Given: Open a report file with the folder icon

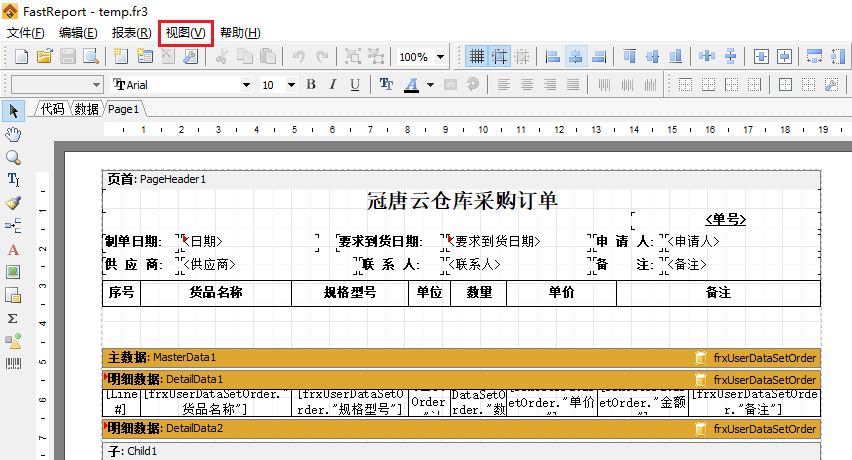Looking at the screenshot, I should click(45, 56).
